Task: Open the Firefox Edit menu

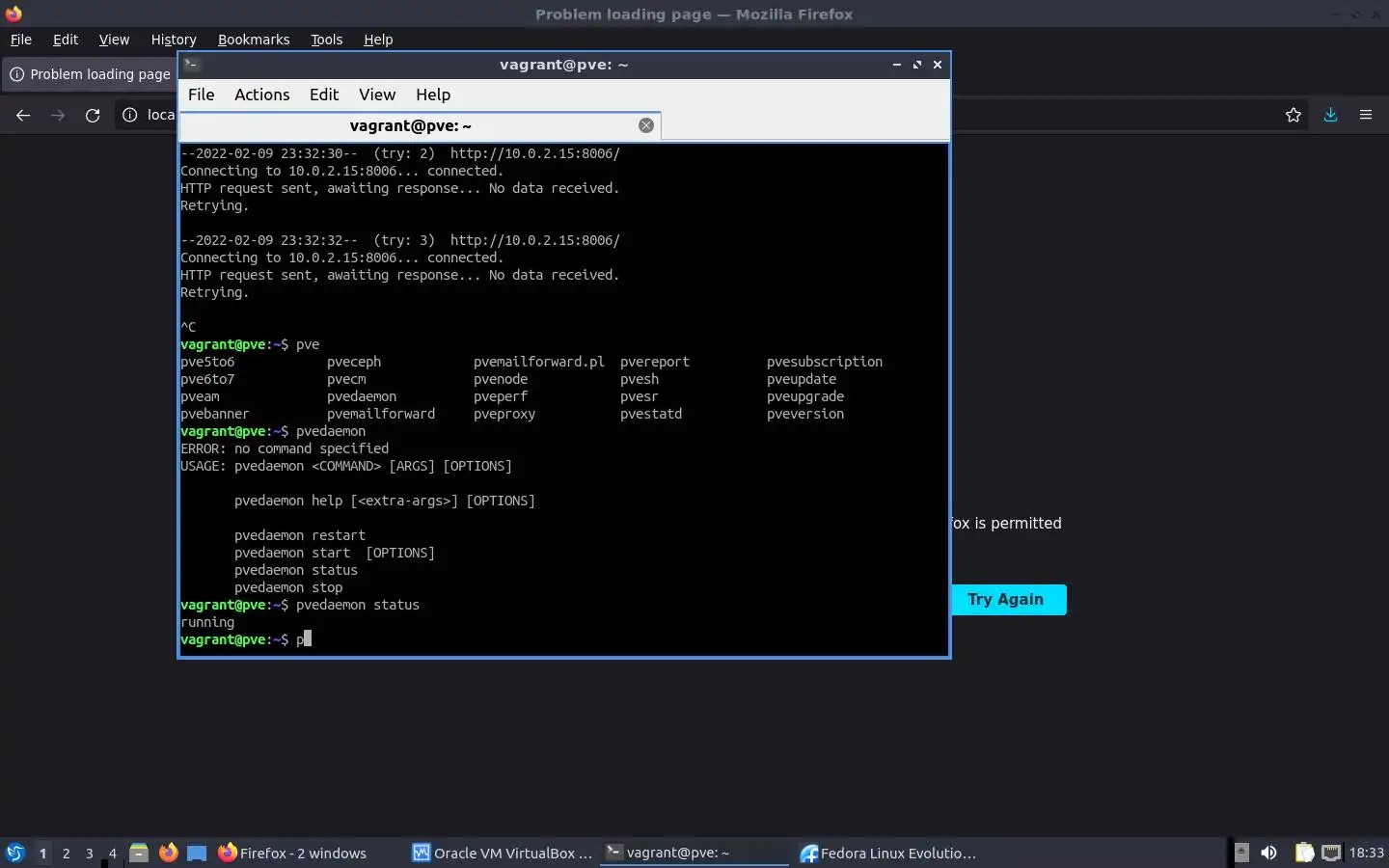Action: (x=66, y=40)
